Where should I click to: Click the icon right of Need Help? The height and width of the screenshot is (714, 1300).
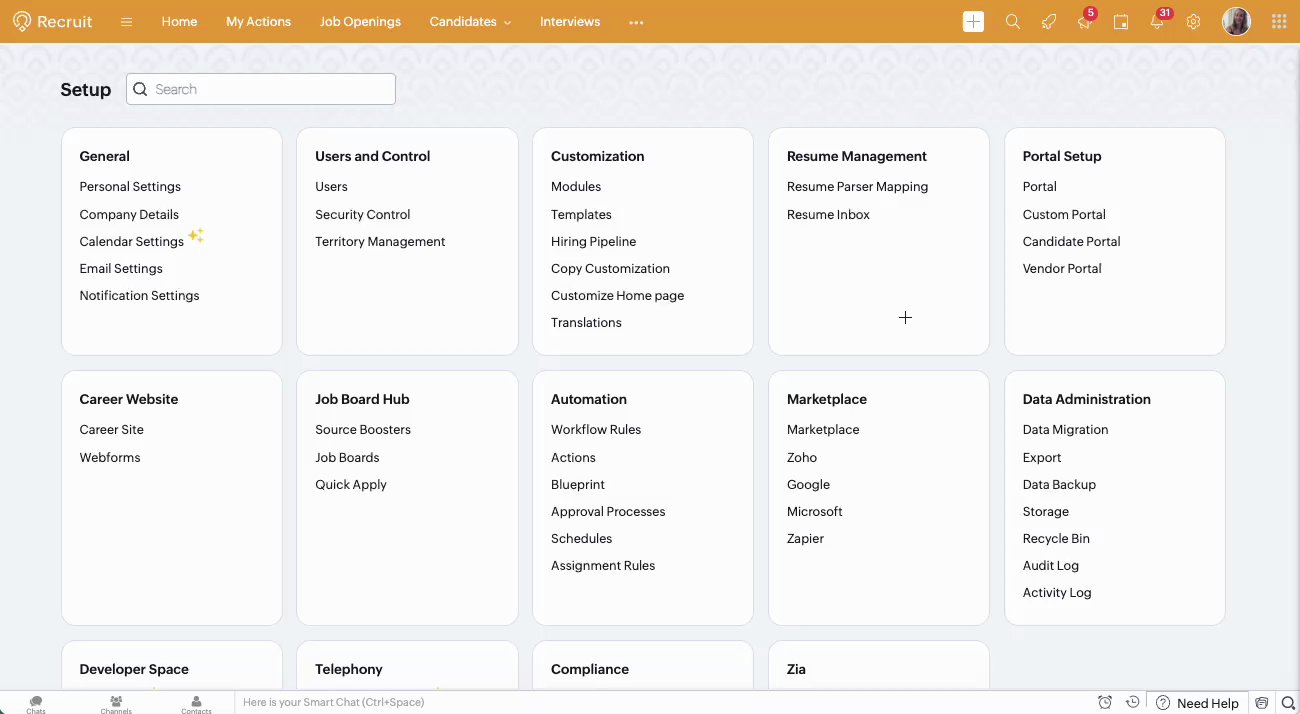[x=1262, y=703]
